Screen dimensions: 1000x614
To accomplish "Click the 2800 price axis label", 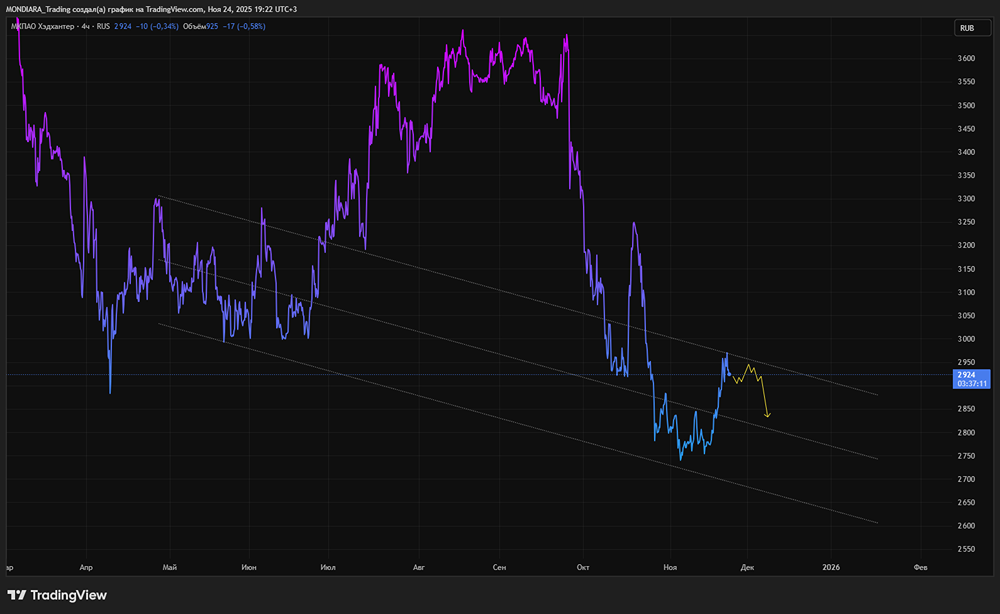I will point(966,433).
